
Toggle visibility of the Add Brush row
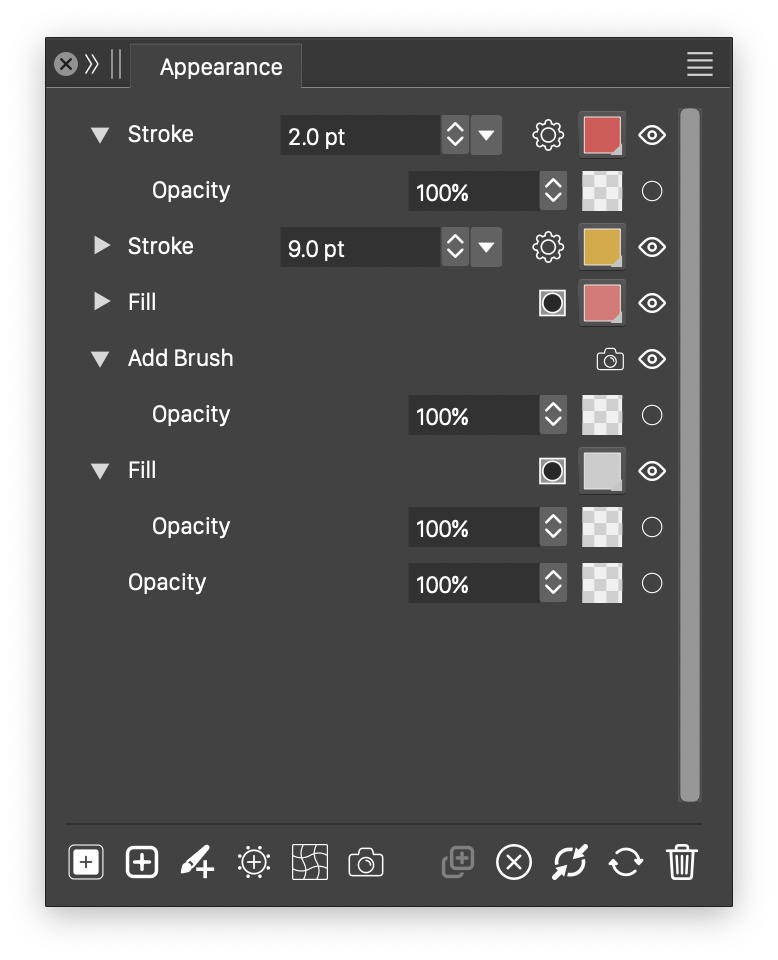point(652,359)
